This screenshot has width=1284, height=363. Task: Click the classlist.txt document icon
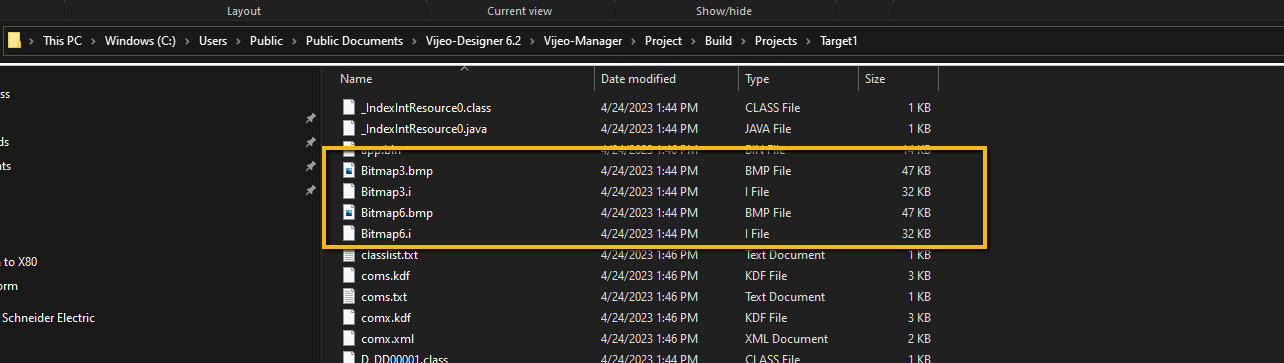tap(348, 255)
